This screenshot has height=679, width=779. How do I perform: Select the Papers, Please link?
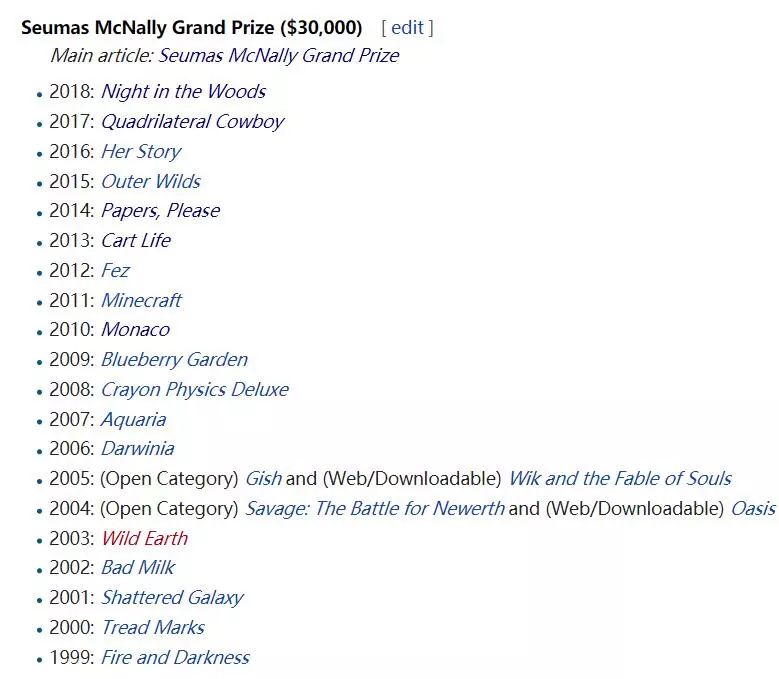160,211
